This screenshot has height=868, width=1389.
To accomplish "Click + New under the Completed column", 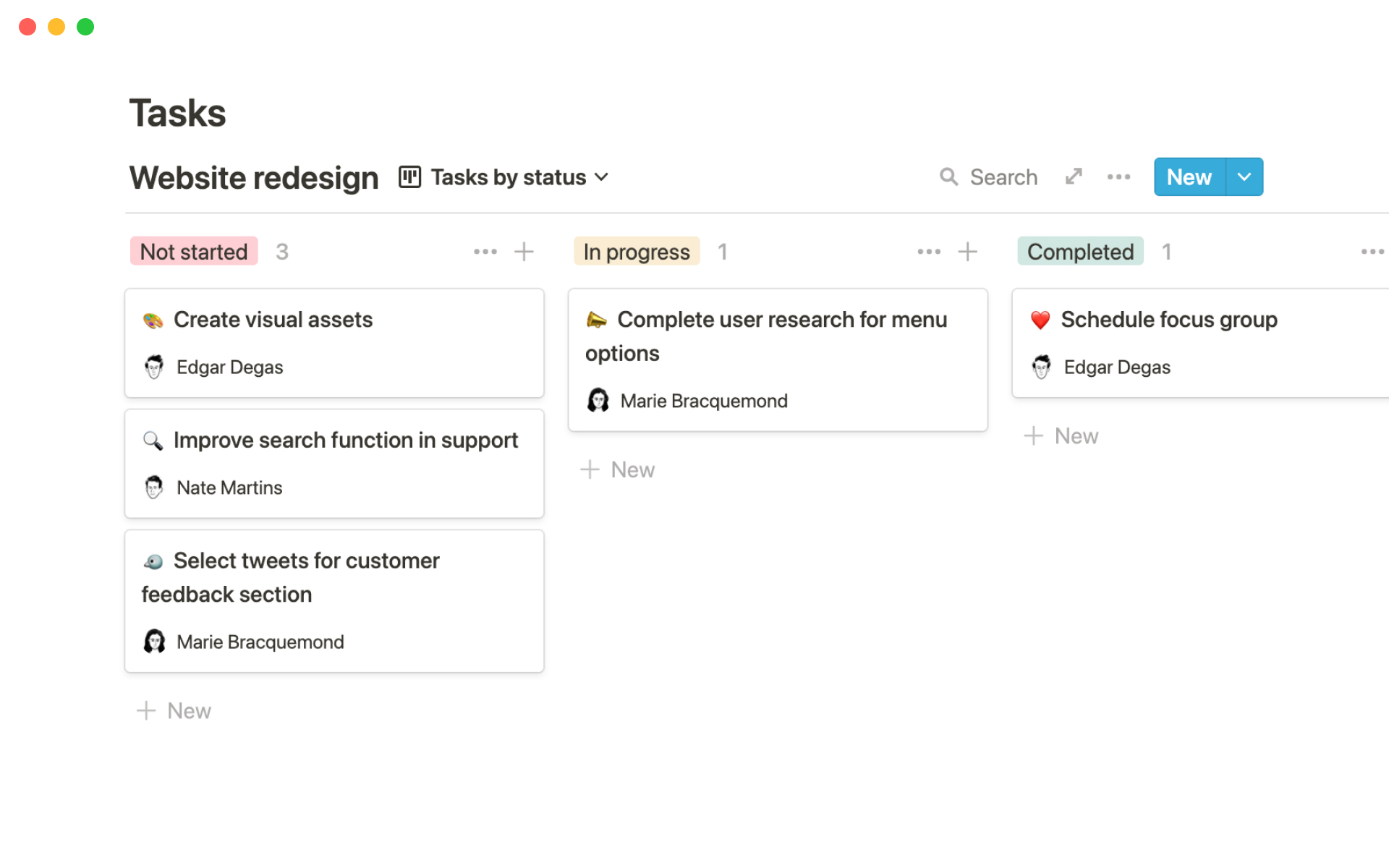I will click(1062, 436).
